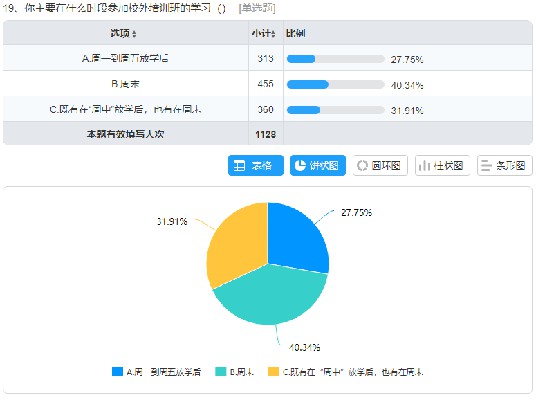Viewport: 536px width, 400px height.
Task: Click the 比例 column header
Action: pyautogui.click(x=296, y=33)
